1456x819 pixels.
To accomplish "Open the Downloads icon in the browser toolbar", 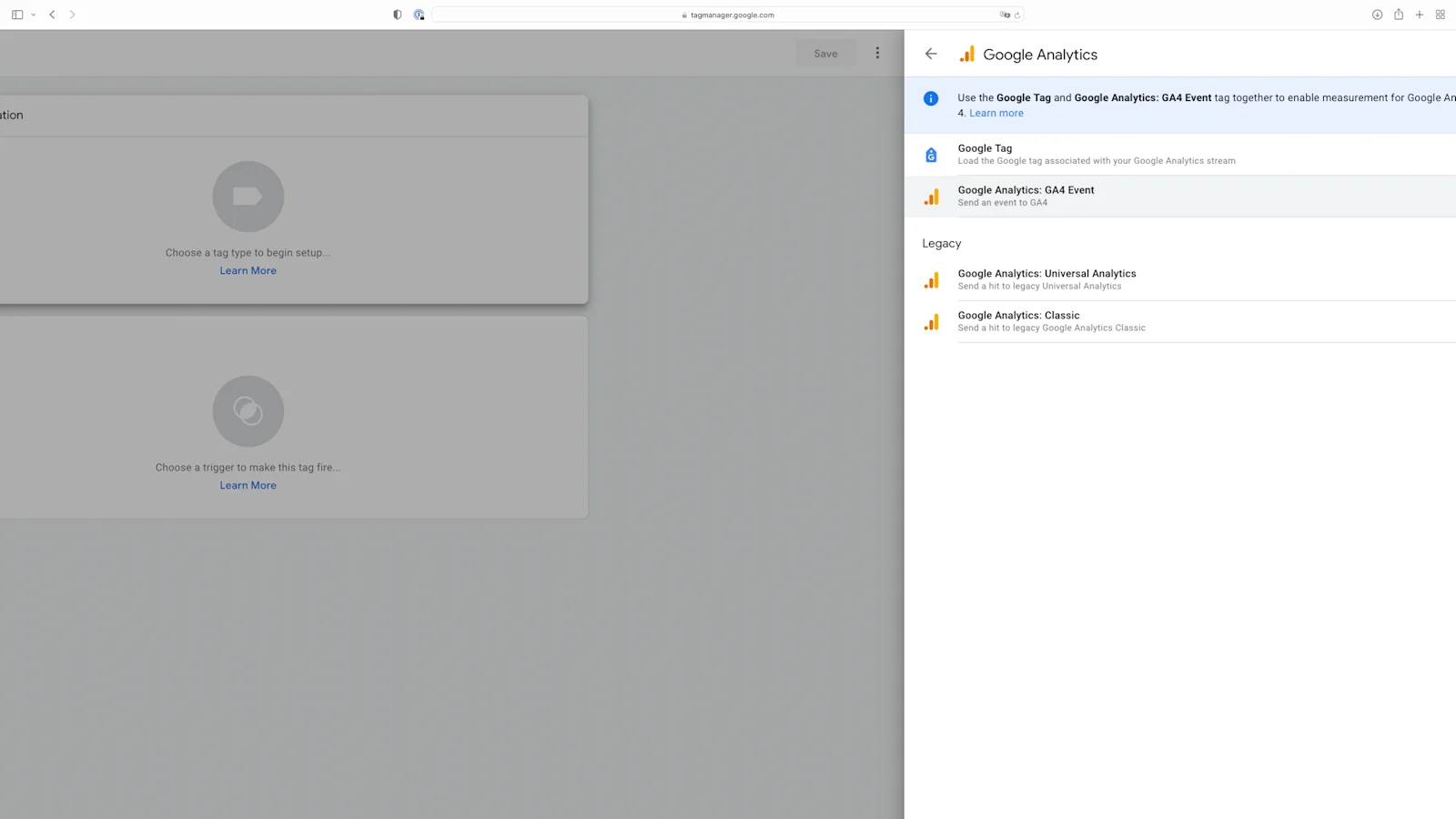I will pyautogui.click(x=1377, y=15).
